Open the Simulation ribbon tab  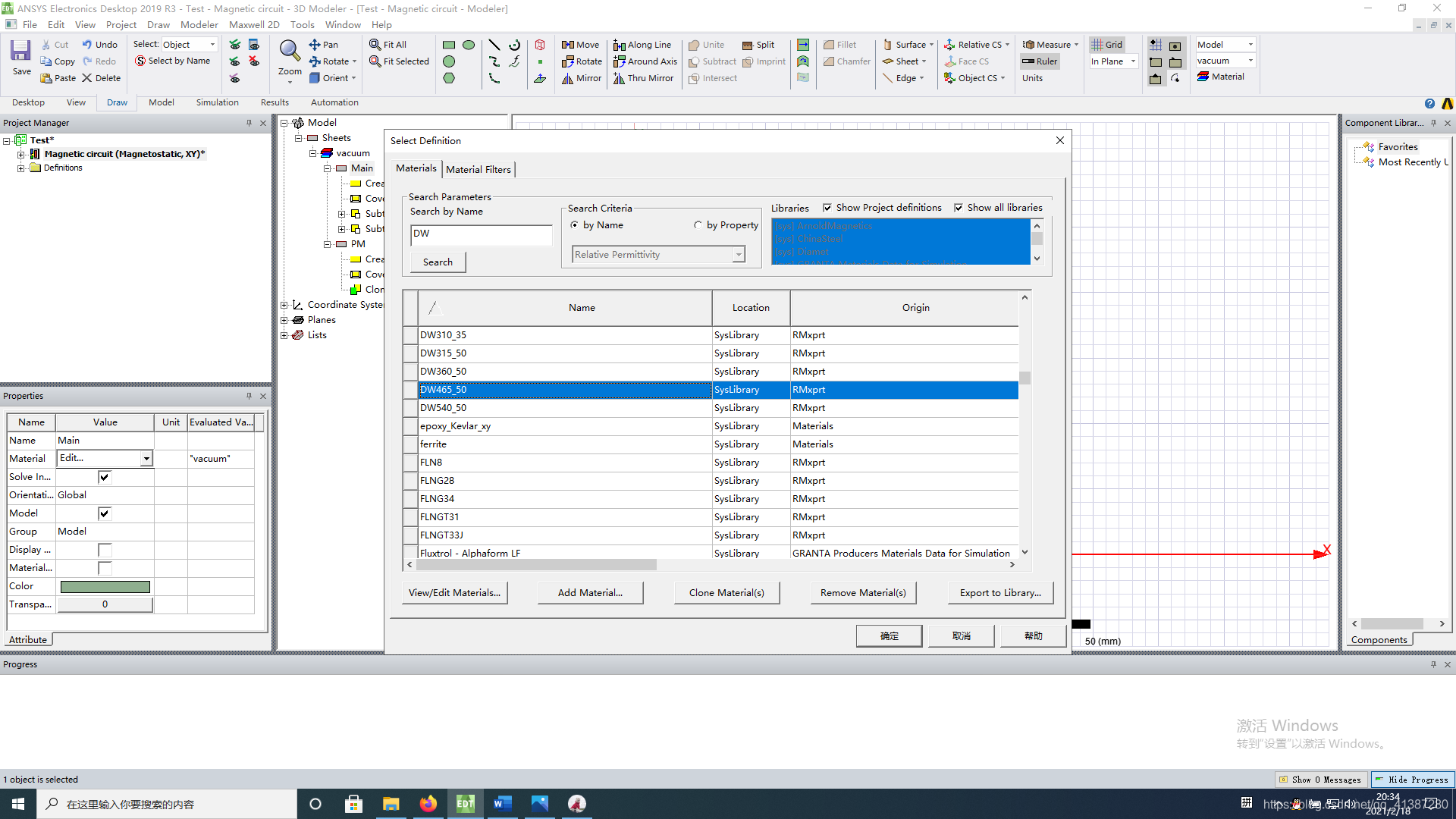[x=217, y=102]
